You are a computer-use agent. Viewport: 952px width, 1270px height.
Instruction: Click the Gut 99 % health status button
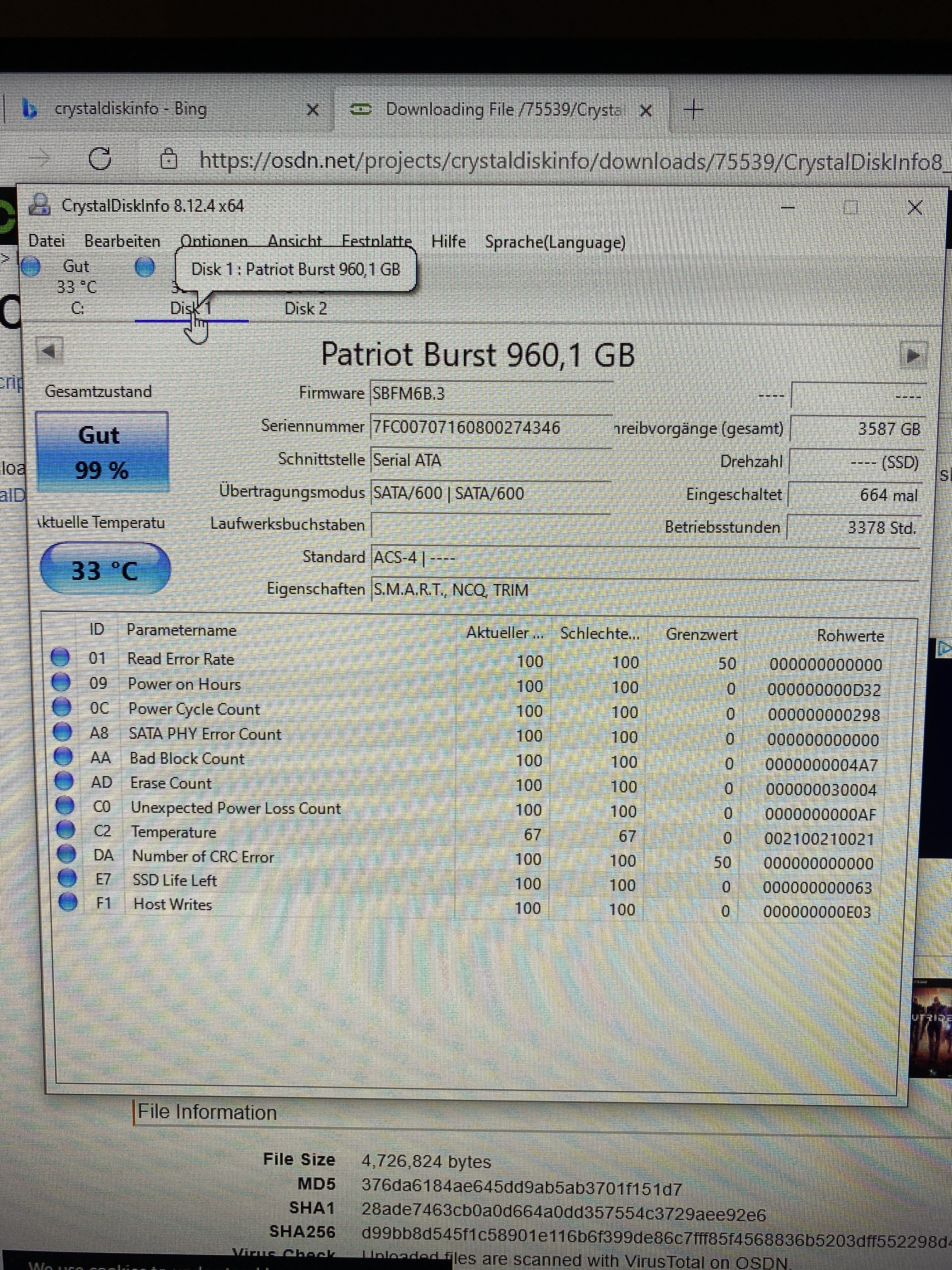coord(102,452)
